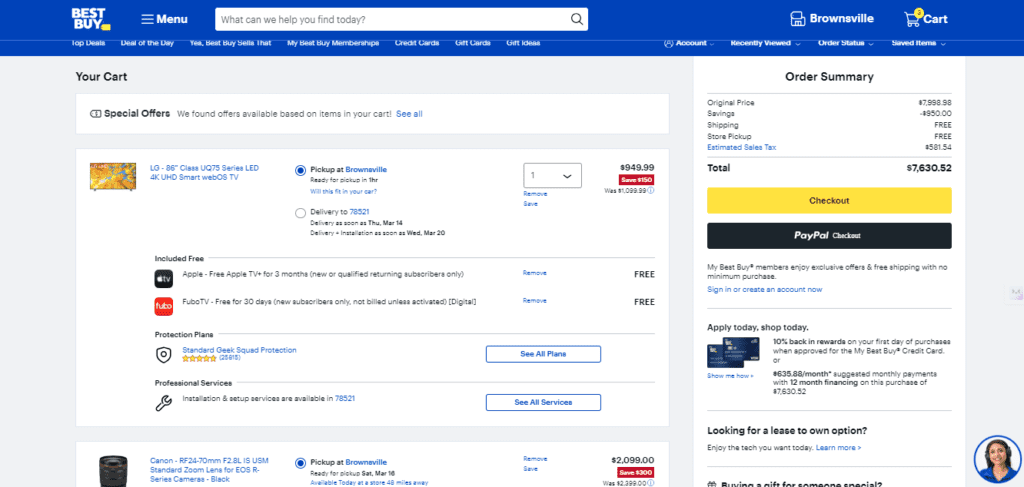This screenshot has height=487, width=1024.
Task: Click the Special Offers tag icon
Action: [95, 114]
